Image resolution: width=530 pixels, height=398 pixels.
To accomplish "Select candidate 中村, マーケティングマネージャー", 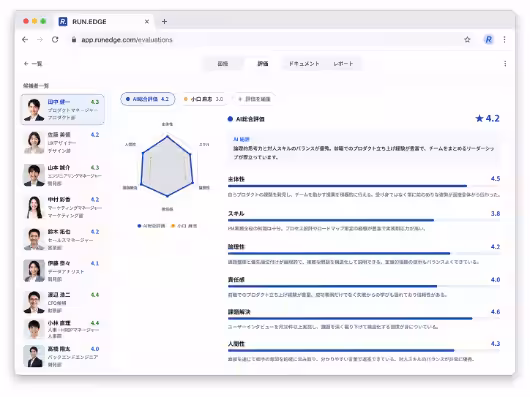I will pyautogui.click(x=63, y=207).
